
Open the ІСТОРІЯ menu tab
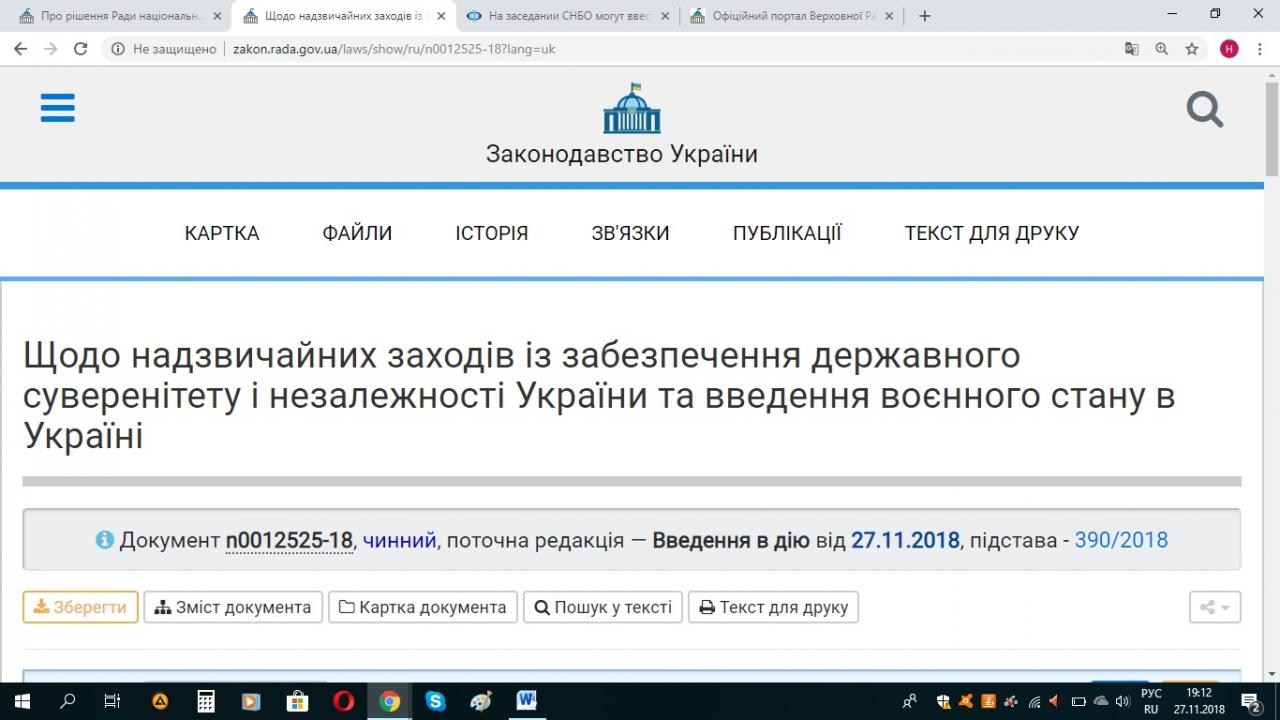tap(491, 233)
